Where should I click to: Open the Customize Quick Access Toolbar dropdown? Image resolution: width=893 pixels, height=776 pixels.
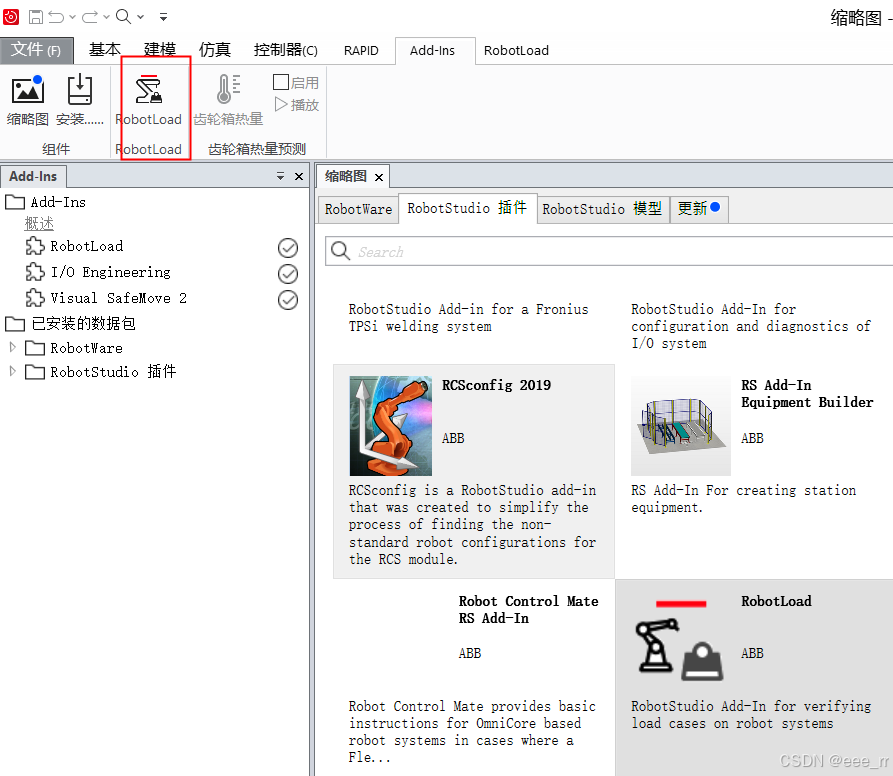163,17
